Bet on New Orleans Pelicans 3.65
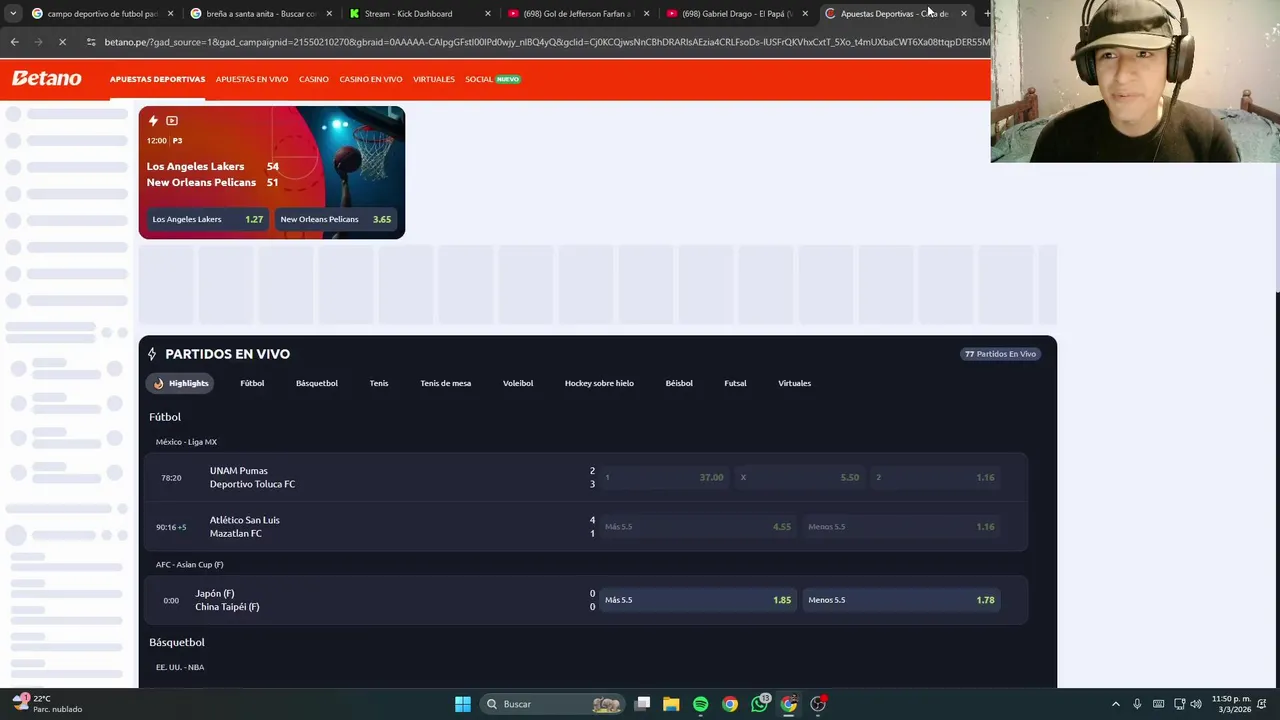This screenshot has width=1280, height=720. 336,219
